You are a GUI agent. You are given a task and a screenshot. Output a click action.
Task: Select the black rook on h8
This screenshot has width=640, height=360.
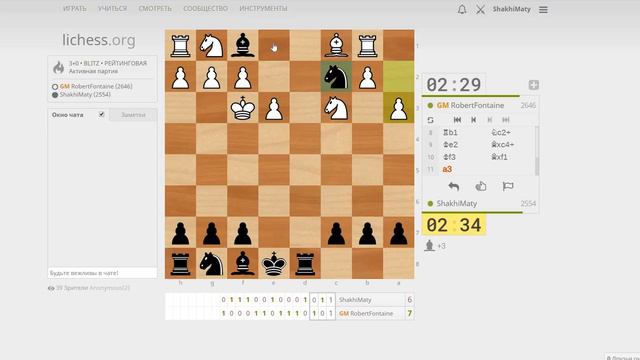180,263
